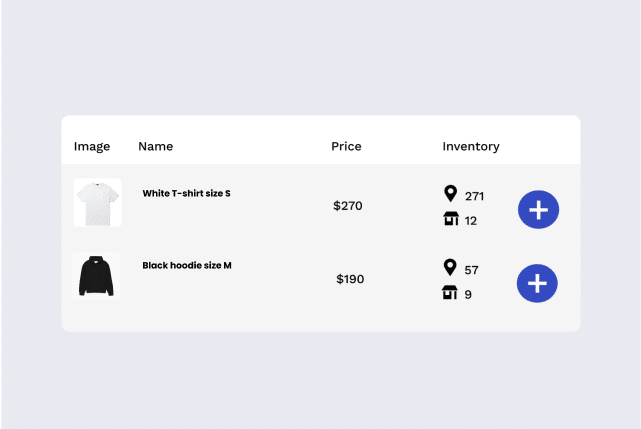Viewport: 641px width, 429px height.
Task: Click the 57 location stock count
Action: tap(471, 270)
